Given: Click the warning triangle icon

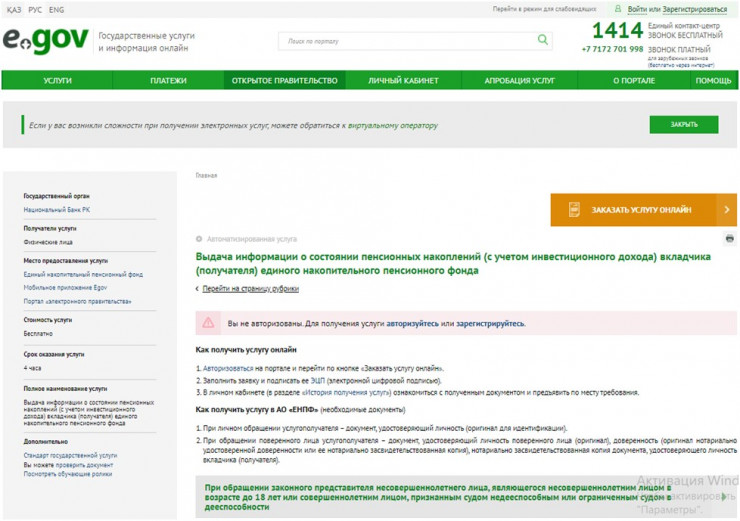Looking at the screenshot, I should 208,323.
